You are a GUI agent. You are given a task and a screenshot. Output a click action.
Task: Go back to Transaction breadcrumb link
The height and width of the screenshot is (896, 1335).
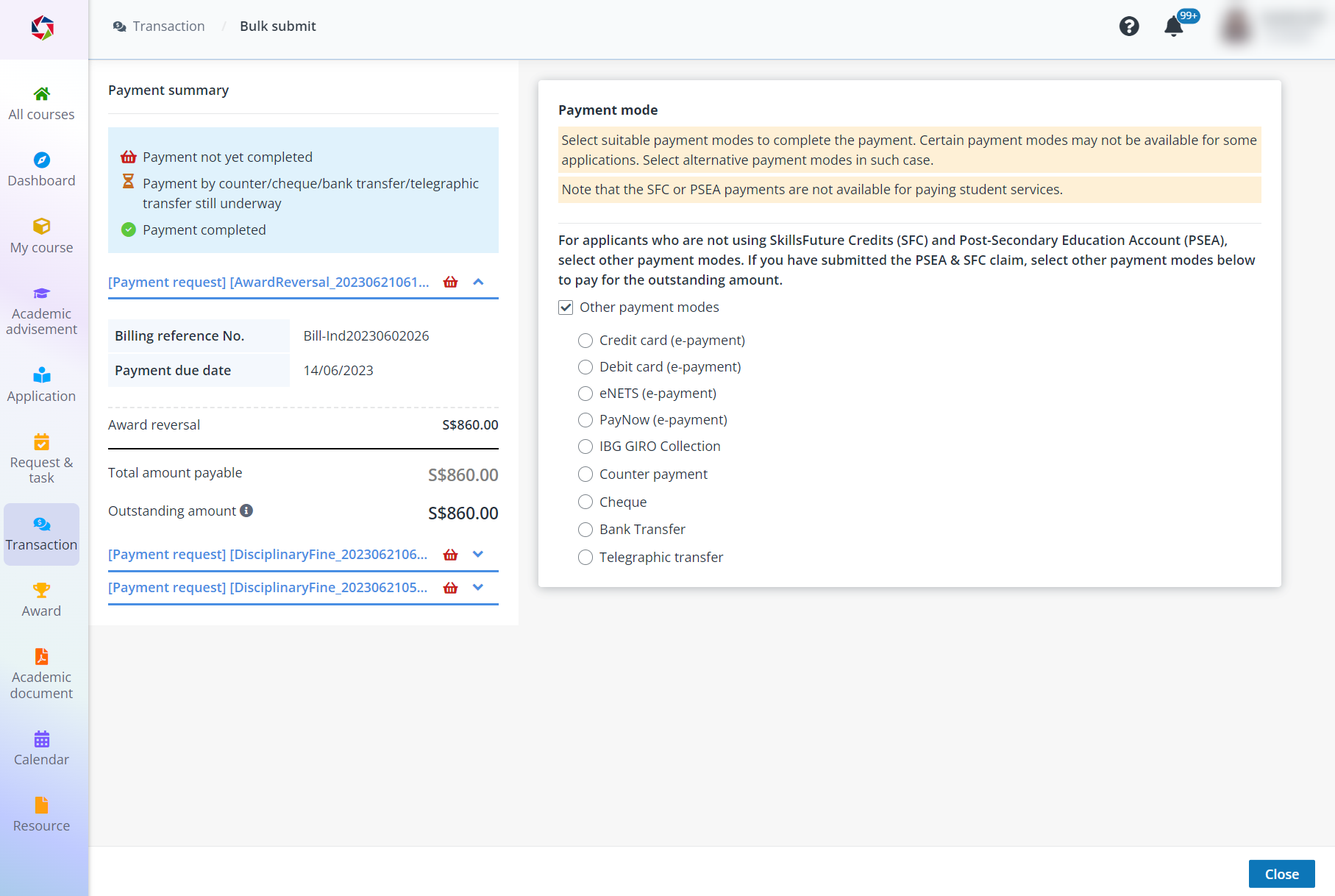[168, 26]
